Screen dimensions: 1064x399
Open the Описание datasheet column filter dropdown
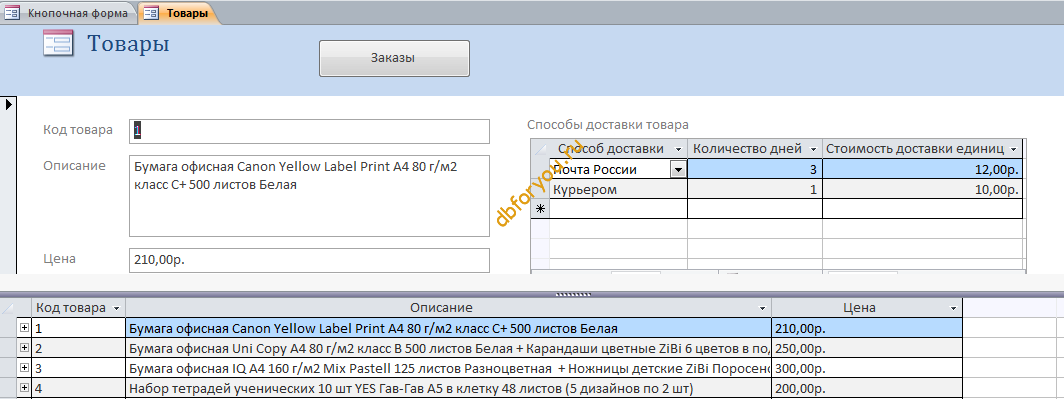point(763,308)
